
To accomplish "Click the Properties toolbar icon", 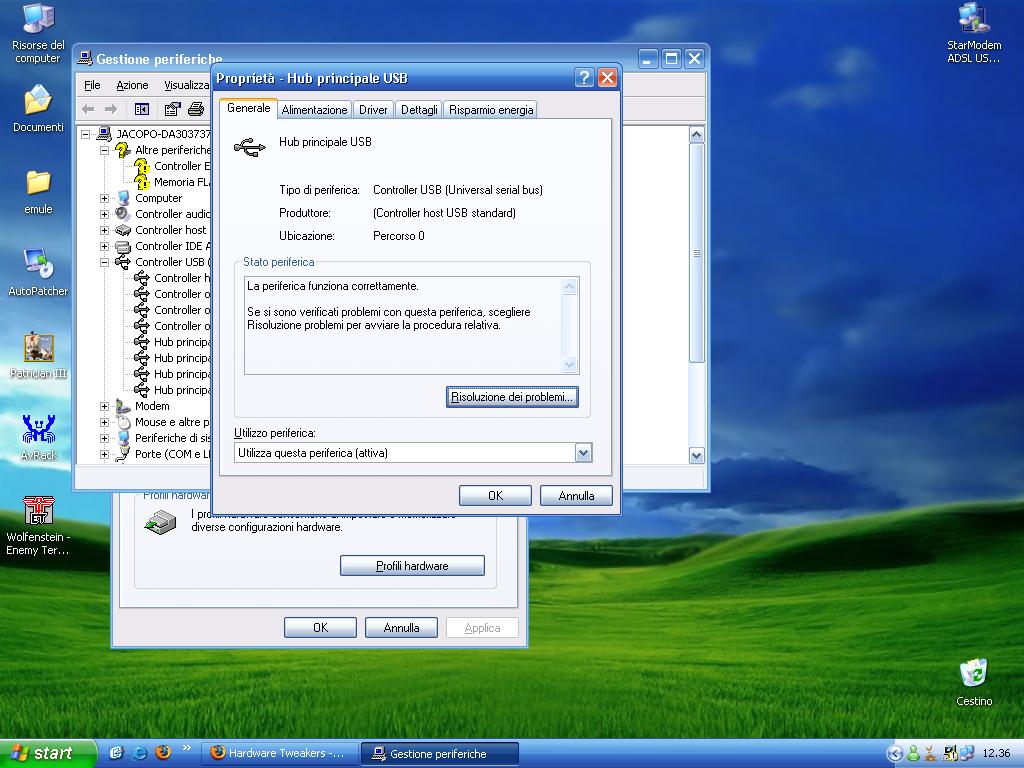I will point(173,109).
